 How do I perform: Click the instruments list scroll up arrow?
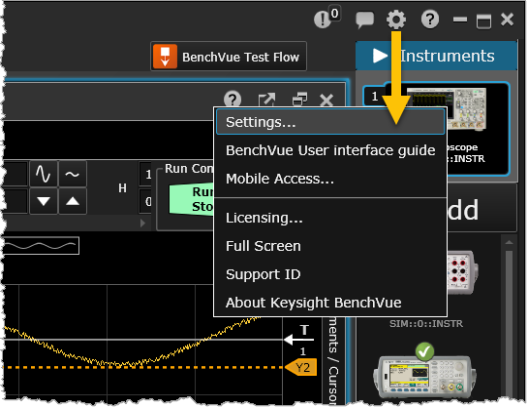[509, 242]
